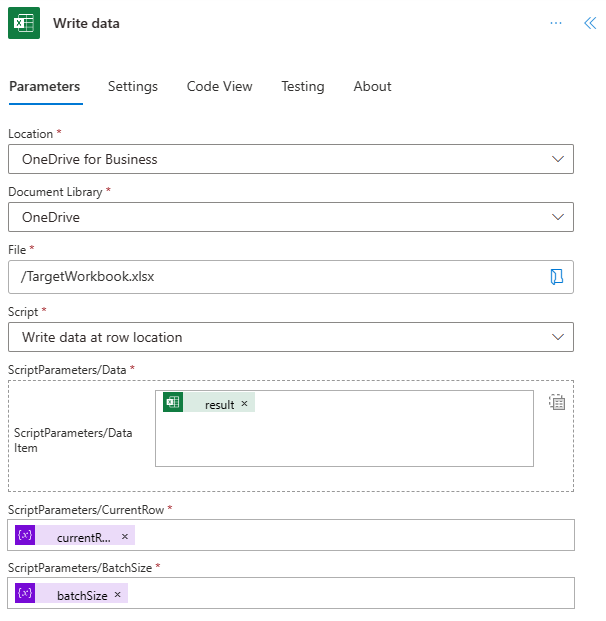The height and width of the screenshot is (621, 606).
Task: Open the file picker icon for File
Action: (x=557, y=277)
